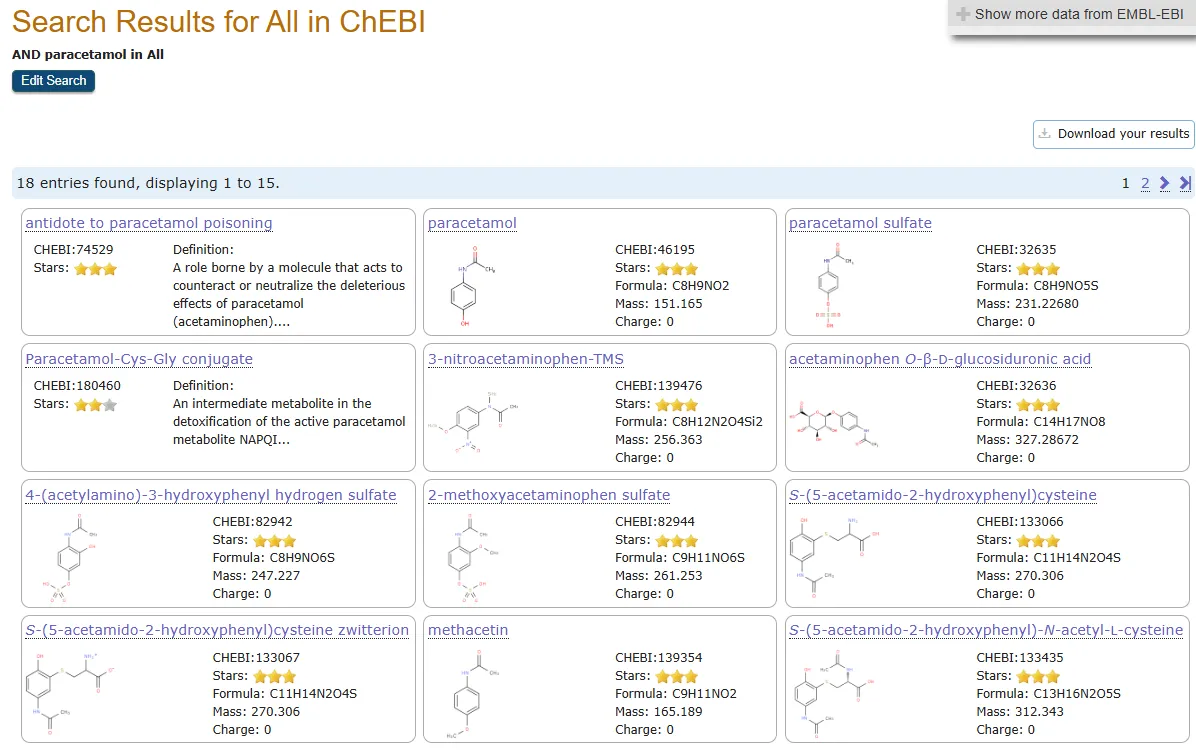
Task: Open 2-methoxyacetaminophen sulfate entry link
Action: (549, 495)
